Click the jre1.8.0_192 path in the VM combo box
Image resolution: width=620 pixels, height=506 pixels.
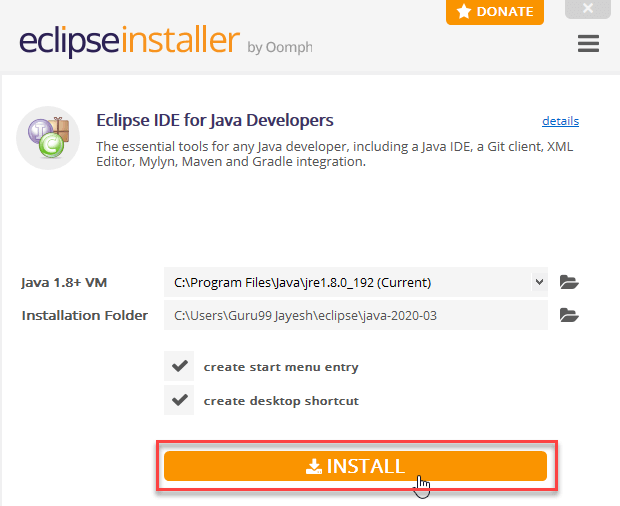coord(302,282)
